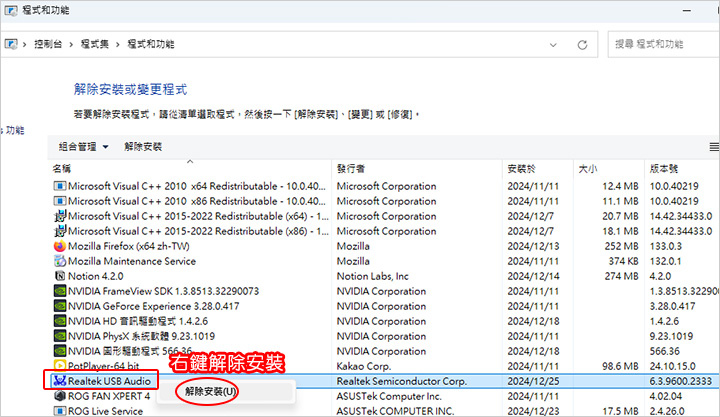Sort by the 大小 column header
The image size is (720, 417).
click(x=587, y=169)
